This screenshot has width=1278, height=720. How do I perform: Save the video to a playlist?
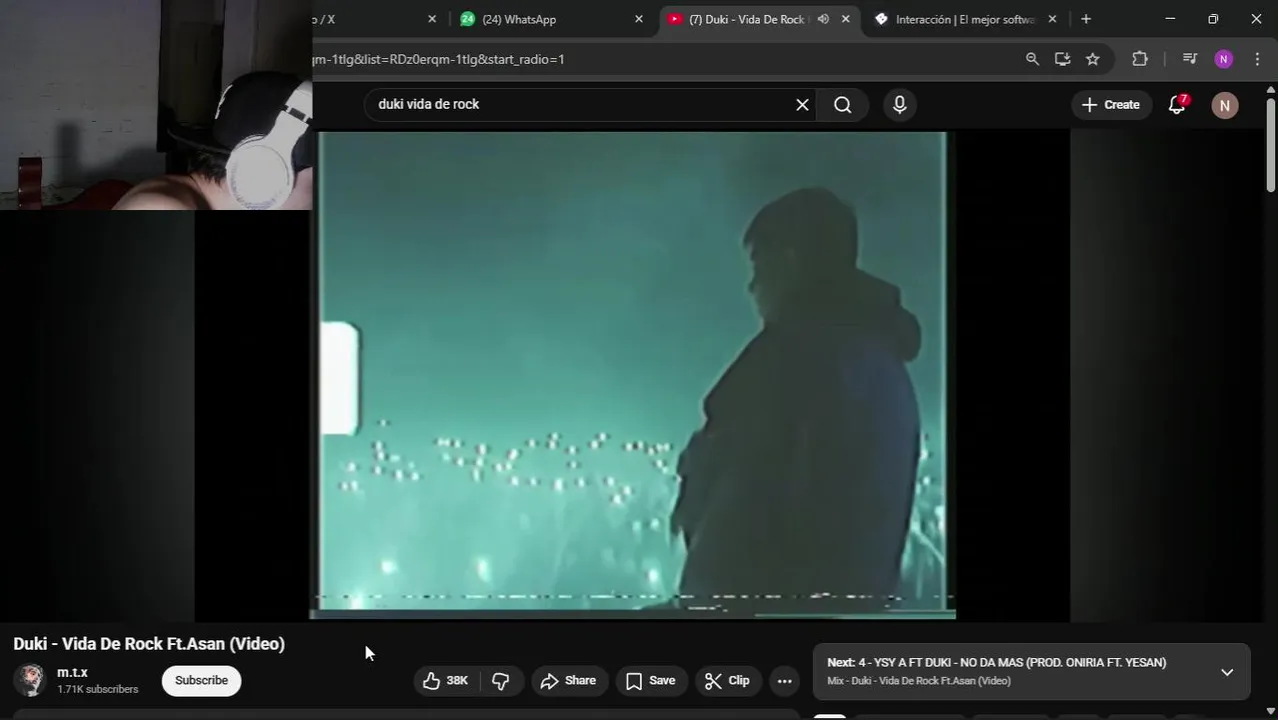(651, 681)
